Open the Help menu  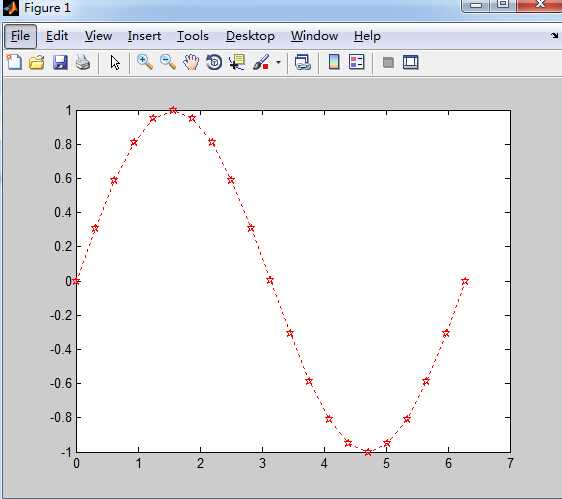pos(367,36)
